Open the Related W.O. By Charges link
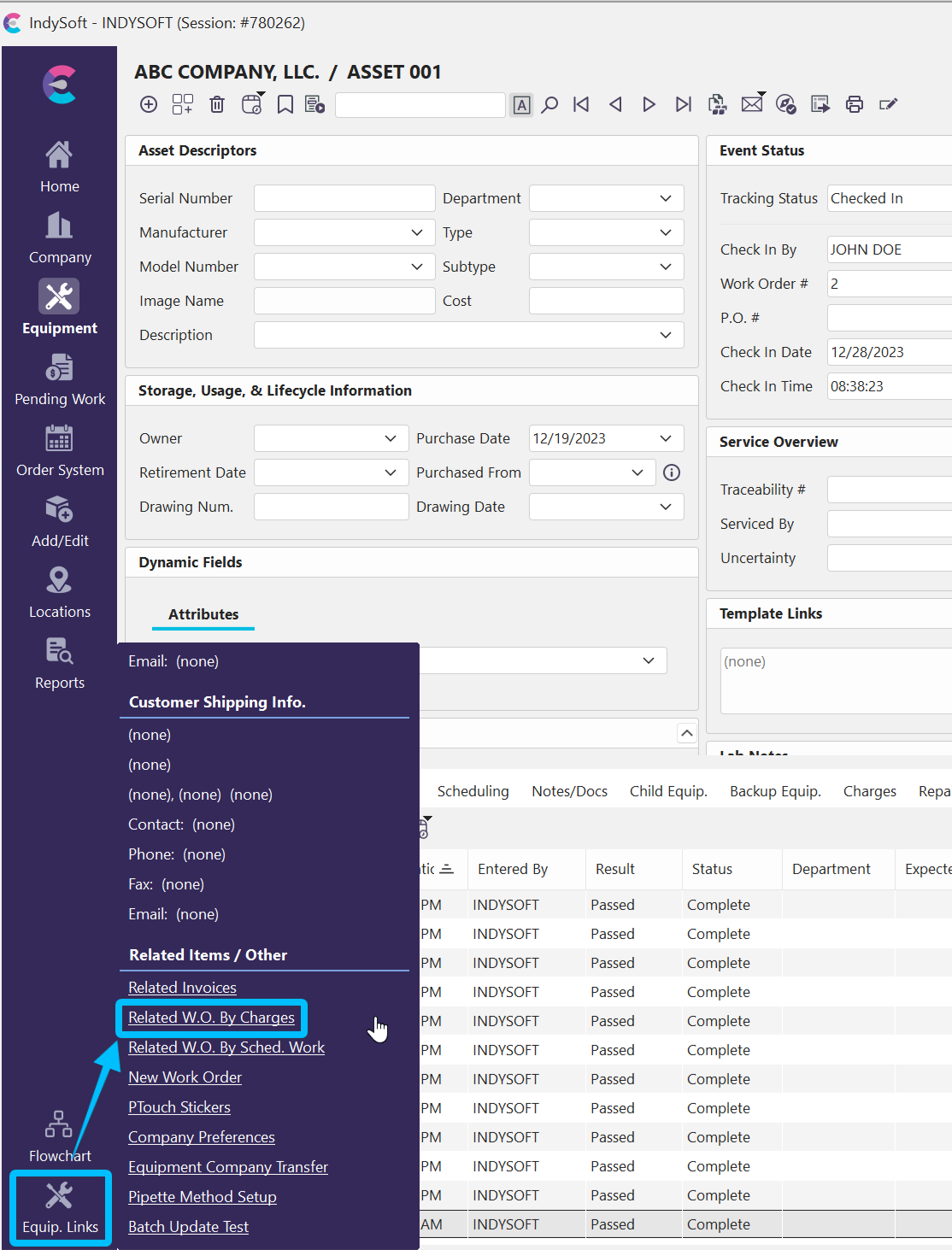Viewport: 952px width, 1250px height. point(211,1018)
